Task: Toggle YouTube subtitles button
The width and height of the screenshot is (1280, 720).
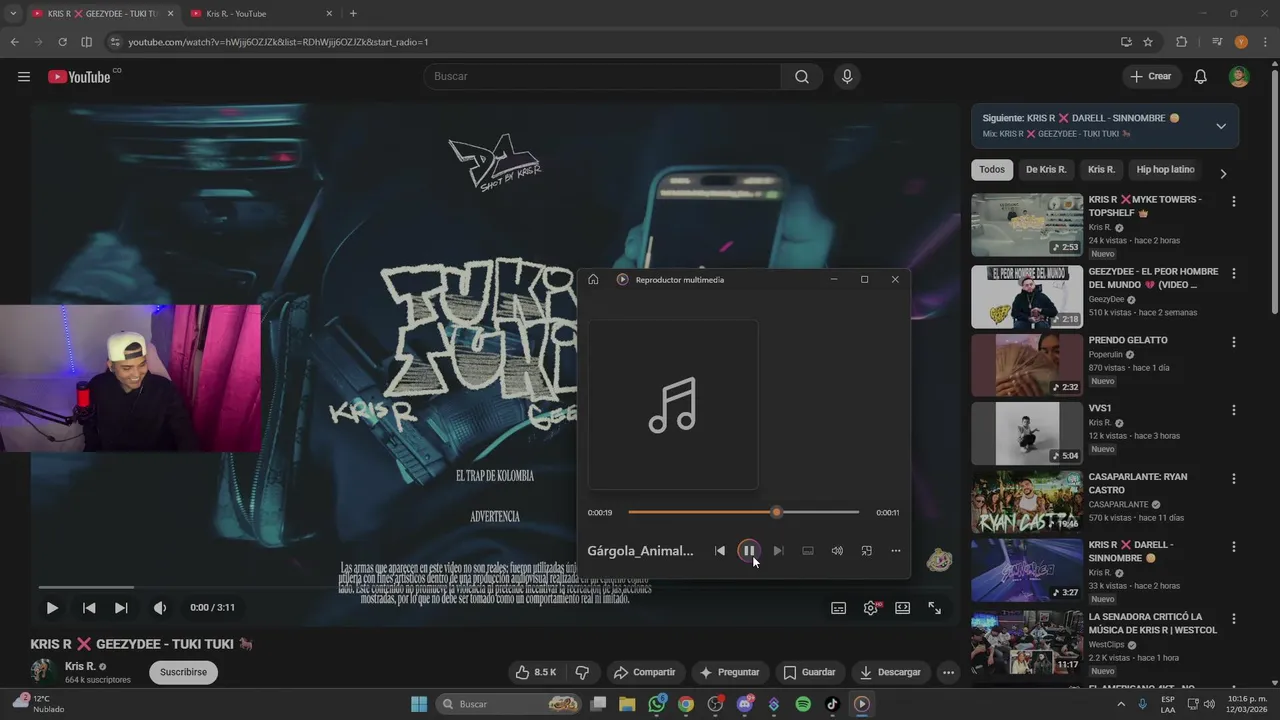Action: (x=839, y=608)
